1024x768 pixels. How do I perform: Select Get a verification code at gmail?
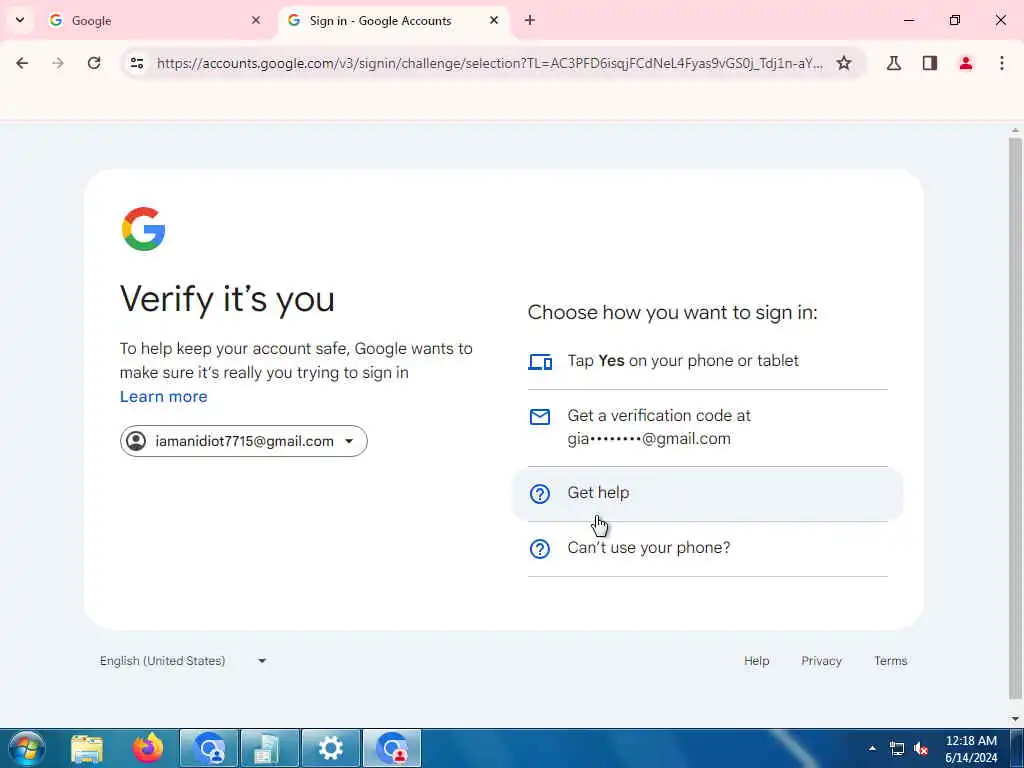tap(708, 428)
